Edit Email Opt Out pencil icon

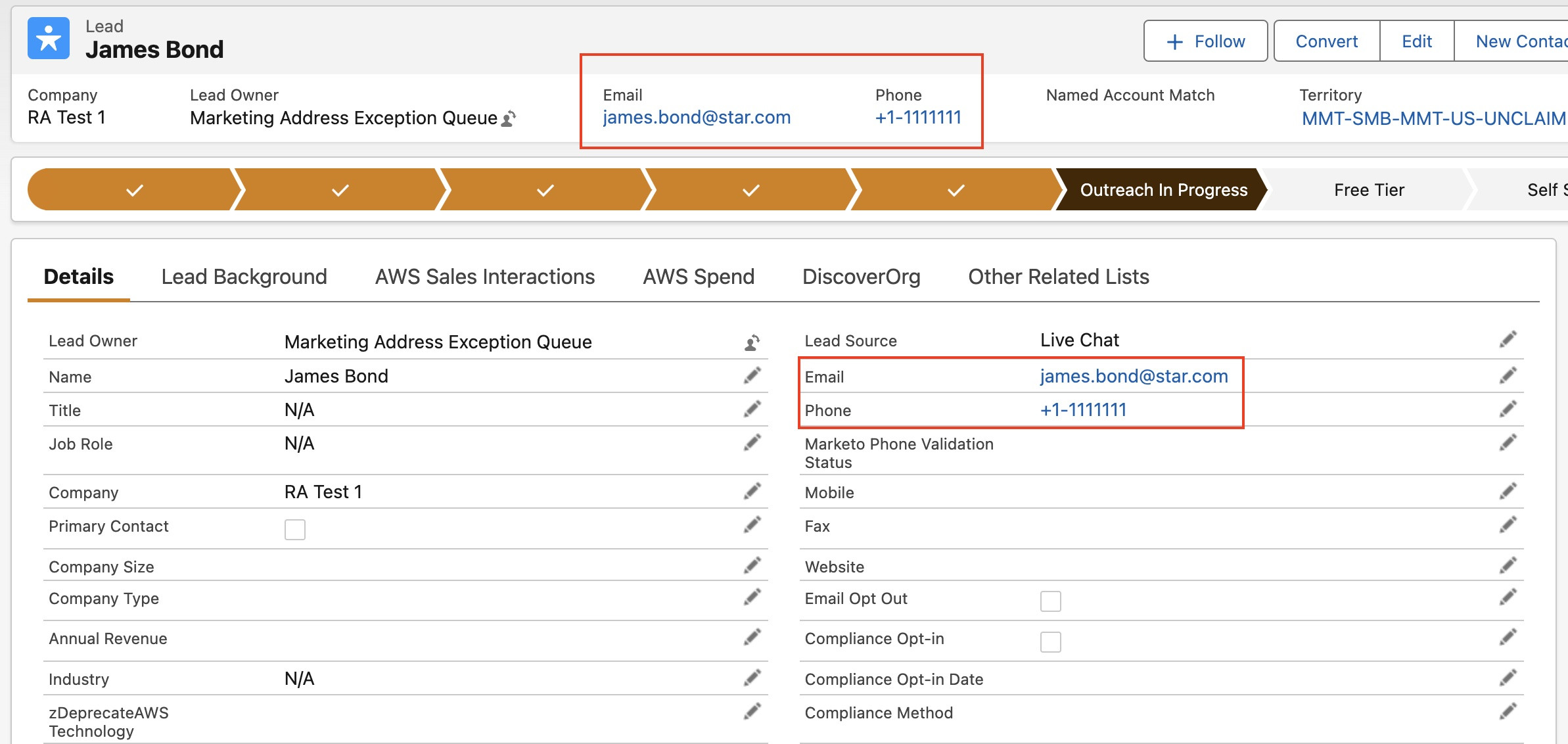(1508, 597)
